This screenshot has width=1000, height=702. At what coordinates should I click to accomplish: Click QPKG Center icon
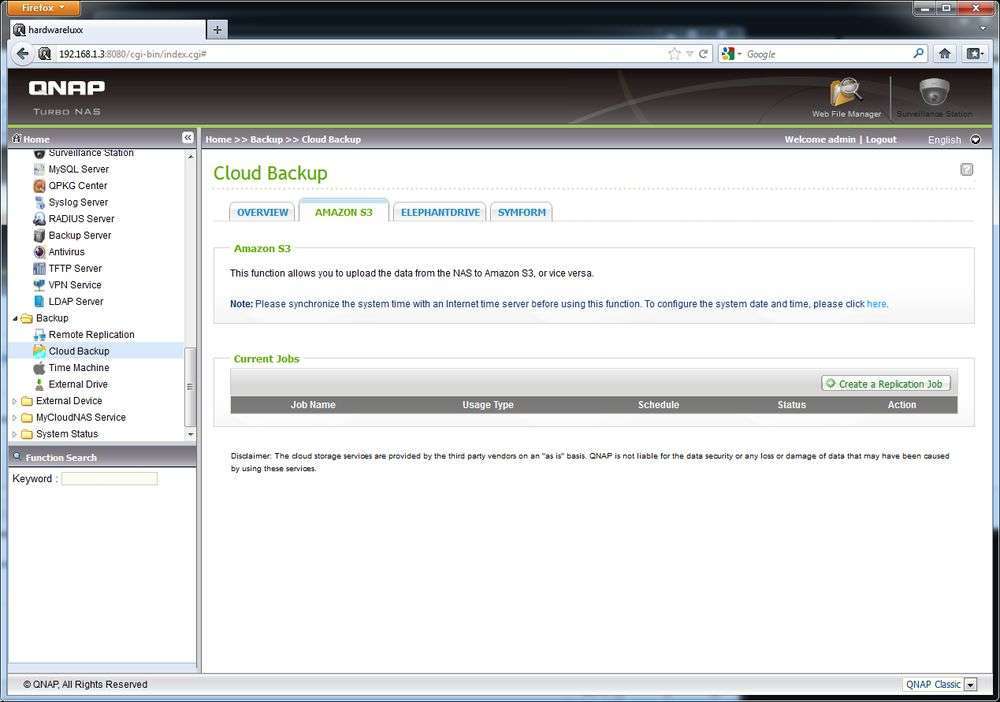click(39, 186)
